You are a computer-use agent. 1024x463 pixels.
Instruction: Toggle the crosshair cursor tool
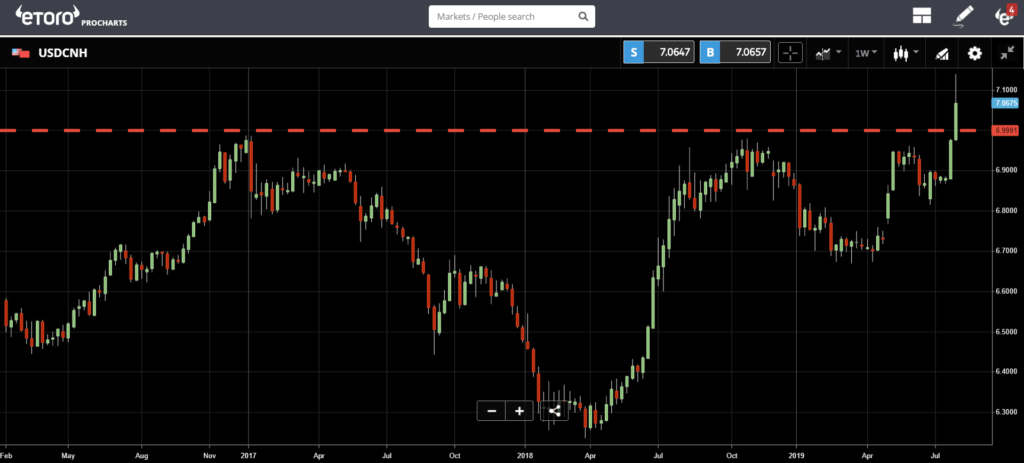(790, 53)
